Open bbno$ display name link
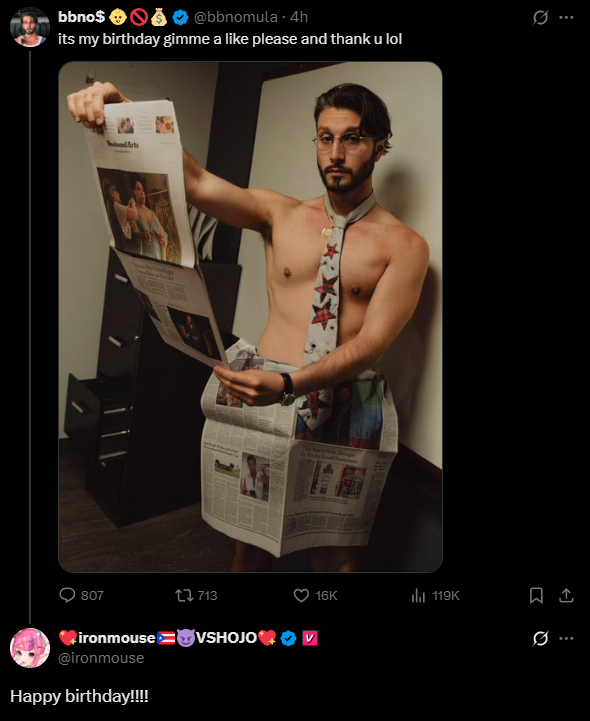Viewport: 590px width, 721px height. [82, 17]
